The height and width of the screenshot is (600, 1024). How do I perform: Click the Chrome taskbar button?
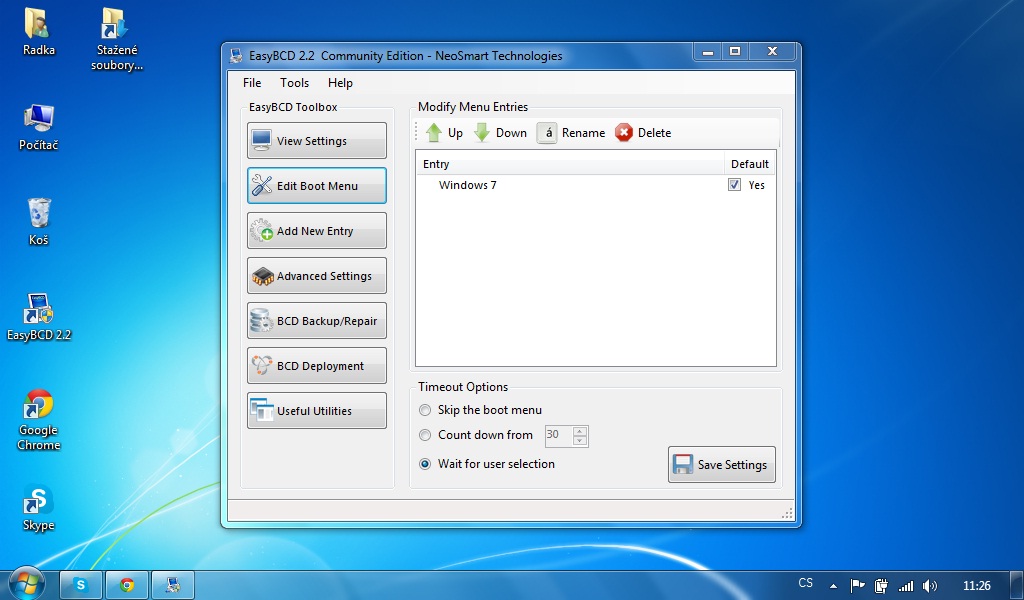pyautogui.click(x=127, y=585)
